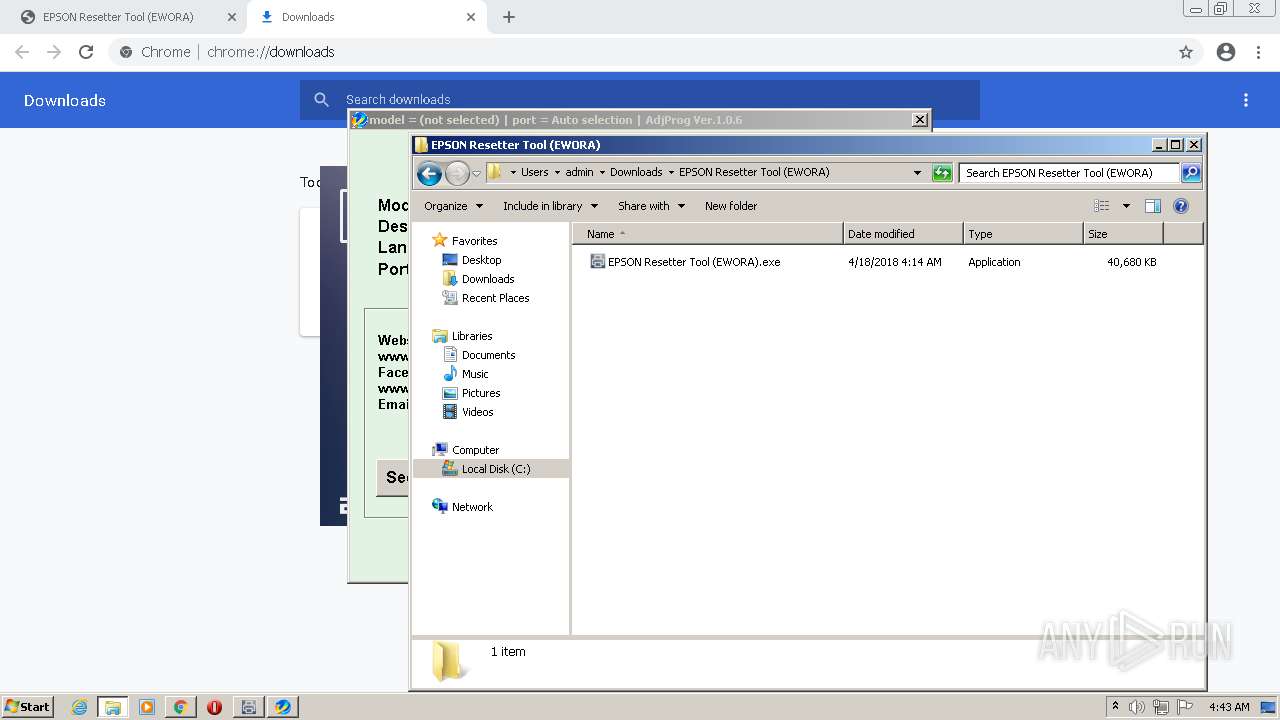Open the Chrome profile icon

pos(1226,52)
